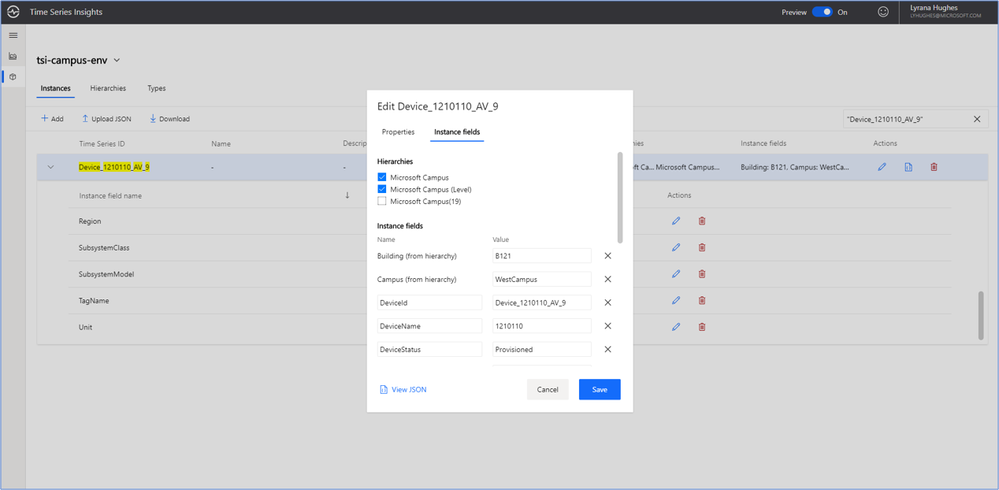
Task: Open the Hierarchies tab
Action: [x=108, y=89]
